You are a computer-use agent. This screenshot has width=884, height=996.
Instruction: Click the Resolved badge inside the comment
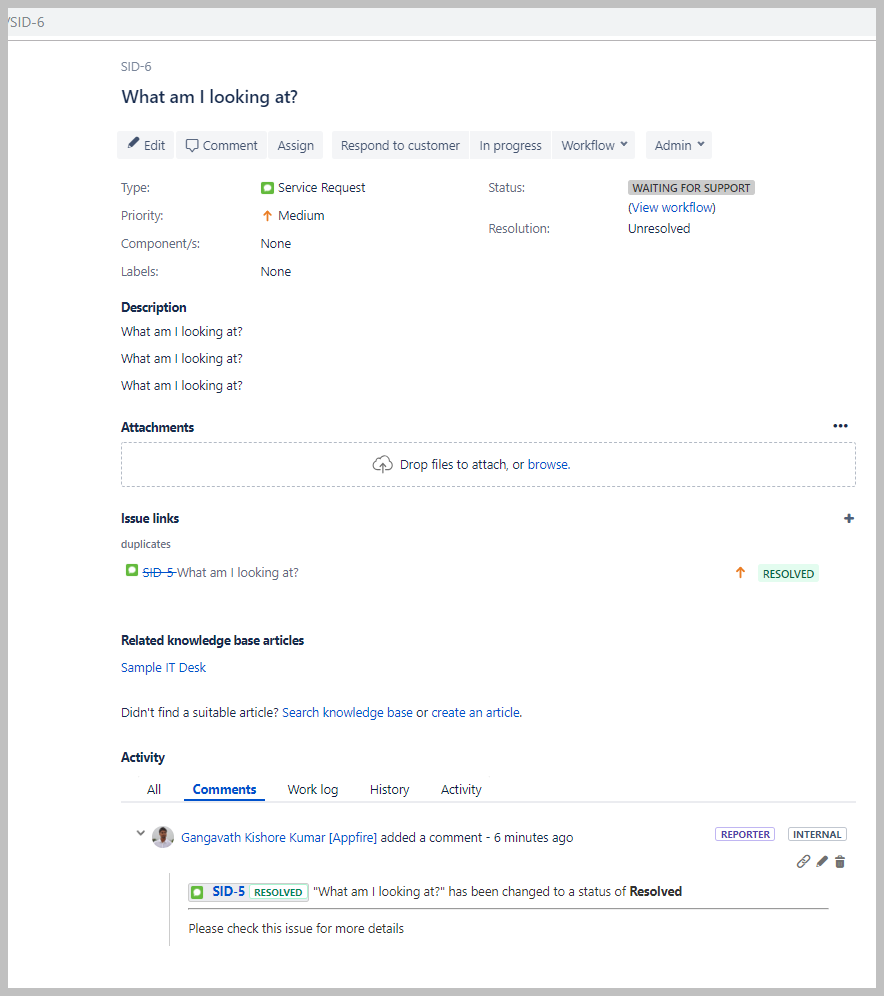coord(278,892)
